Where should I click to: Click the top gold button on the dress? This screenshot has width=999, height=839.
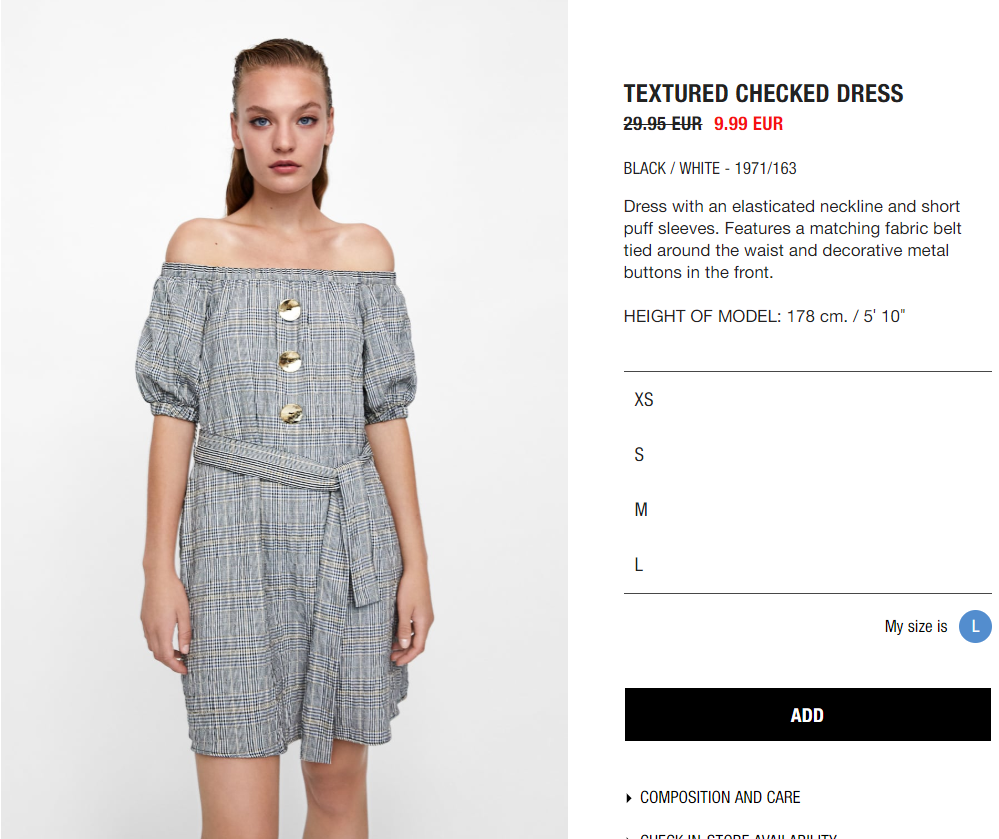(290, 310)
